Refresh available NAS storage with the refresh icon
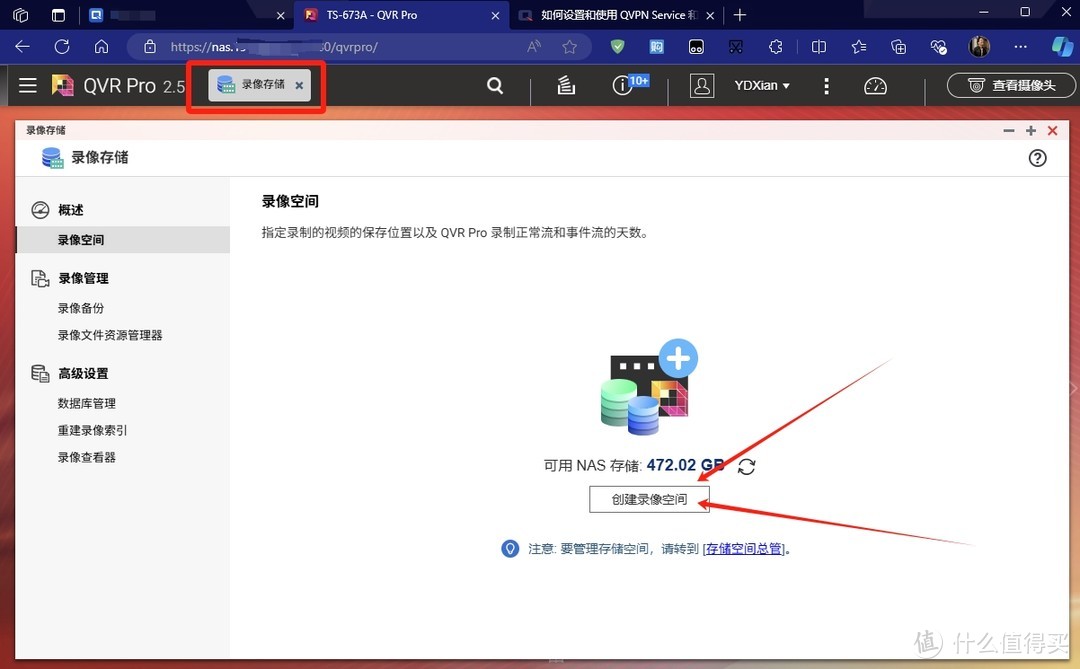1080x669 pixels. click(x=746, y=465)
